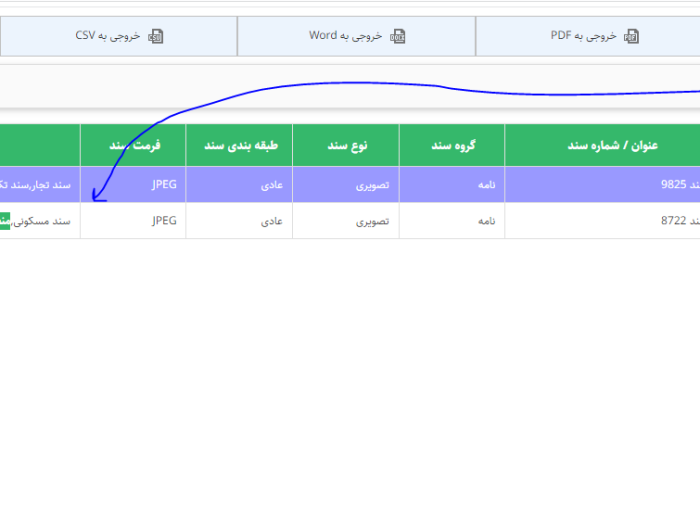Viewport: 700px width, 520px height.
Task: Click the PDF file icon
Action: coord(631,36)
